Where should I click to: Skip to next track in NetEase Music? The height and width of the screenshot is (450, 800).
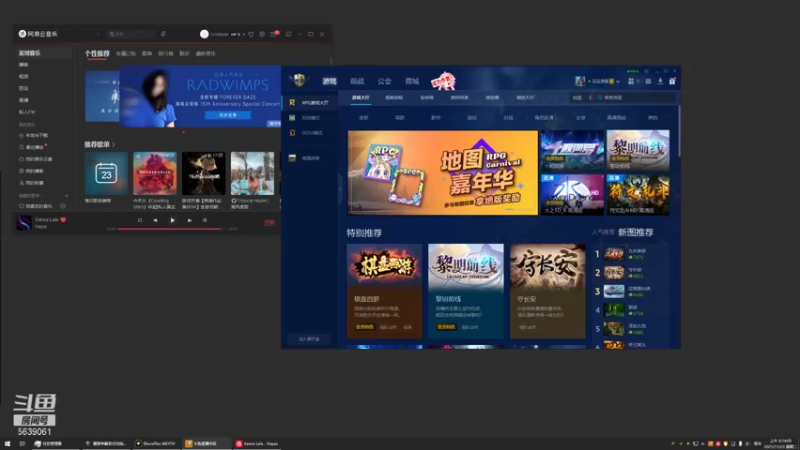pos(189,220)
